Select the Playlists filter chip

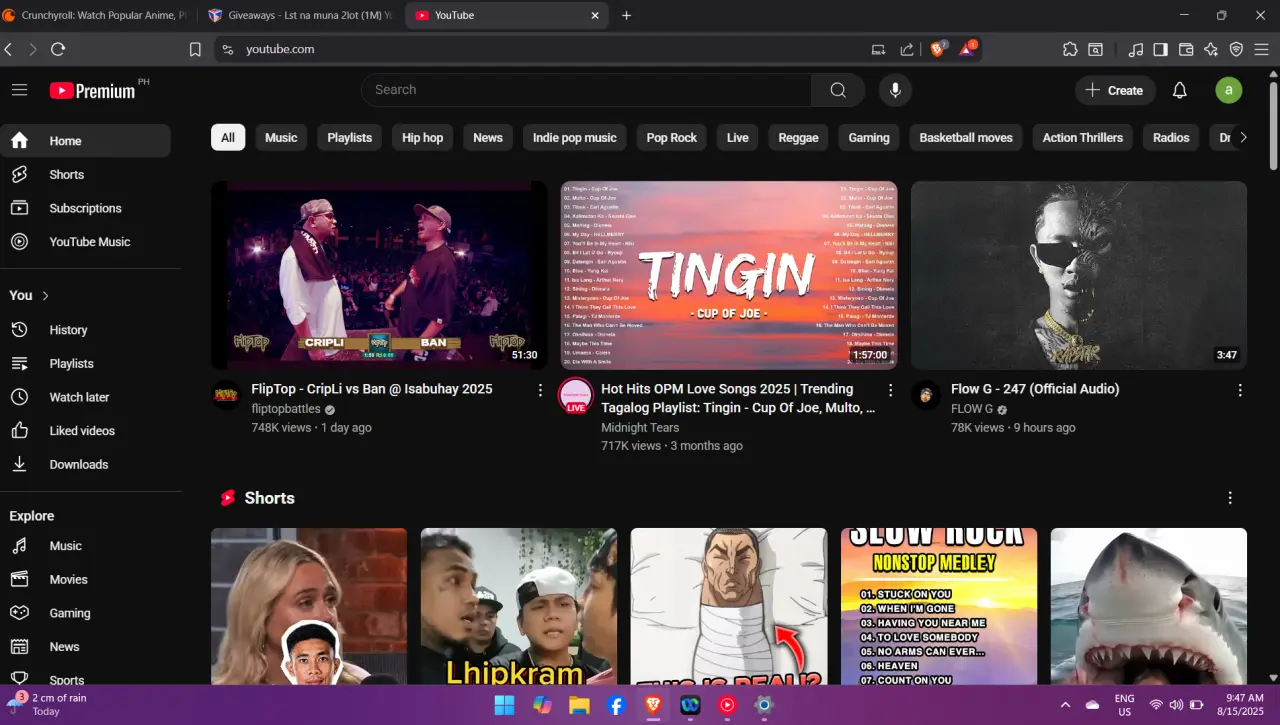coord(350,138)
